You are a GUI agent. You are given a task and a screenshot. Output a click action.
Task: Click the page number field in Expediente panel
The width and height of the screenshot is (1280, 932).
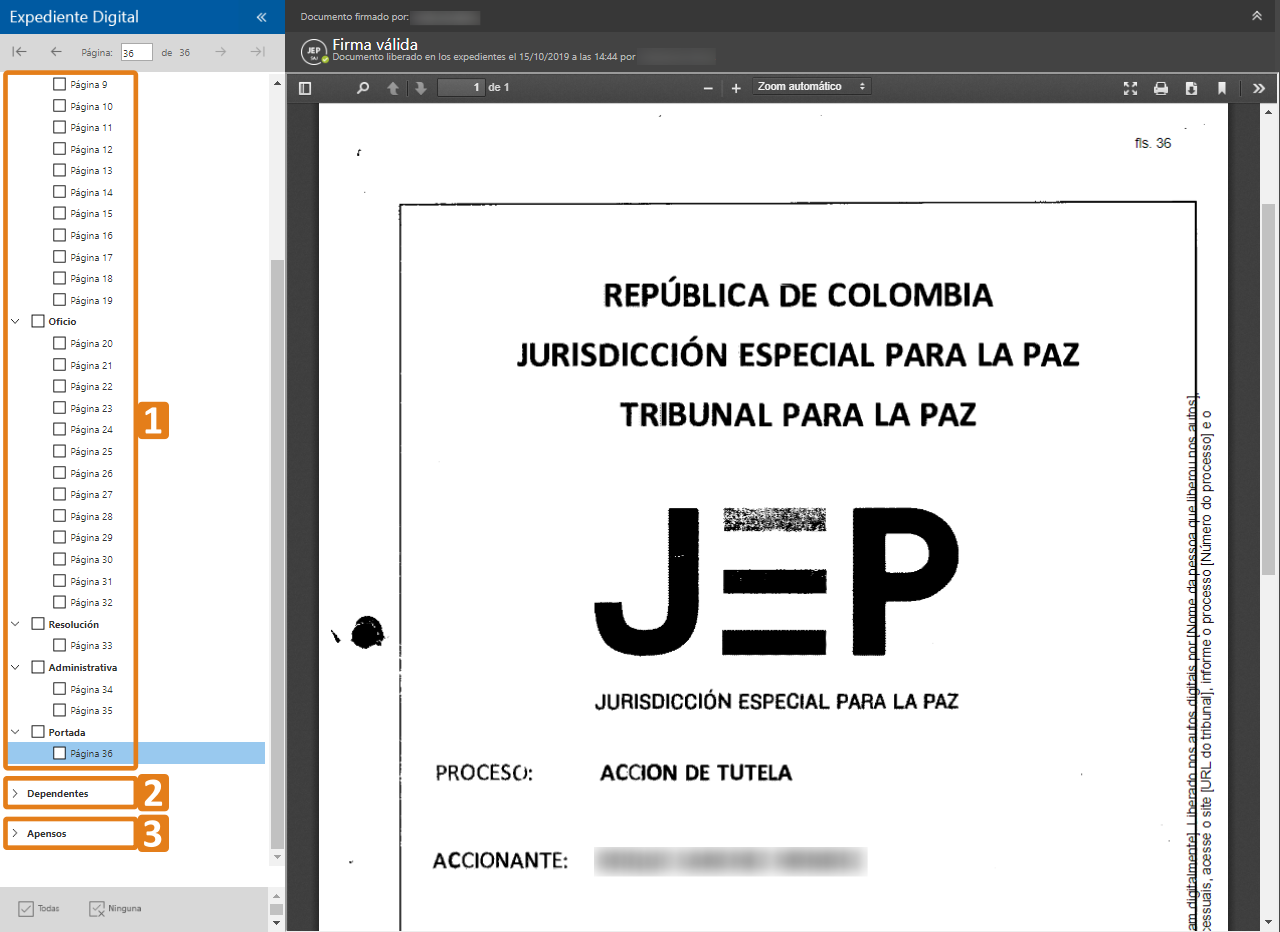tap(136, 52)
